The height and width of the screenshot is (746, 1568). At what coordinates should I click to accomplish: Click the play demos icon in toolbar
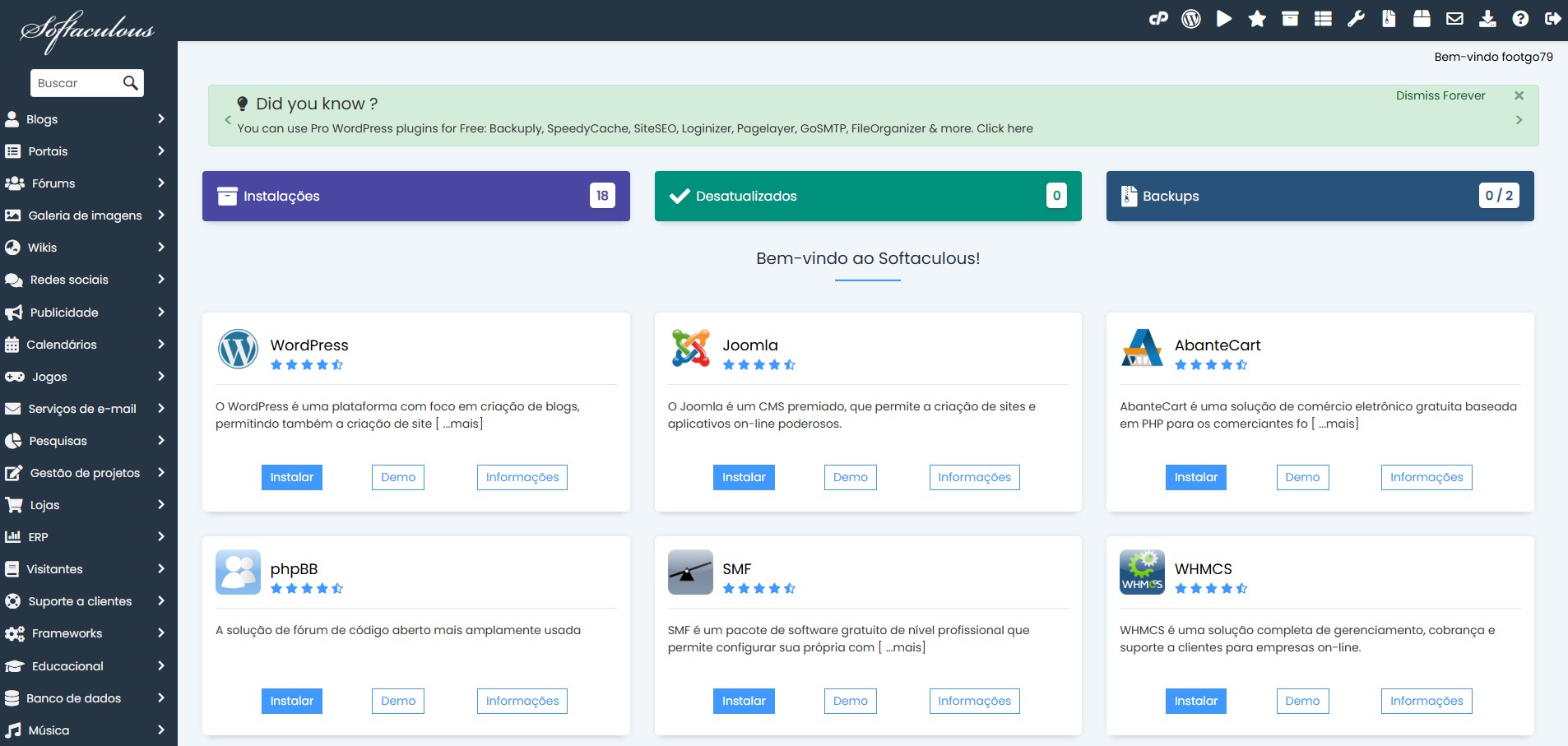pos(1224,18)
